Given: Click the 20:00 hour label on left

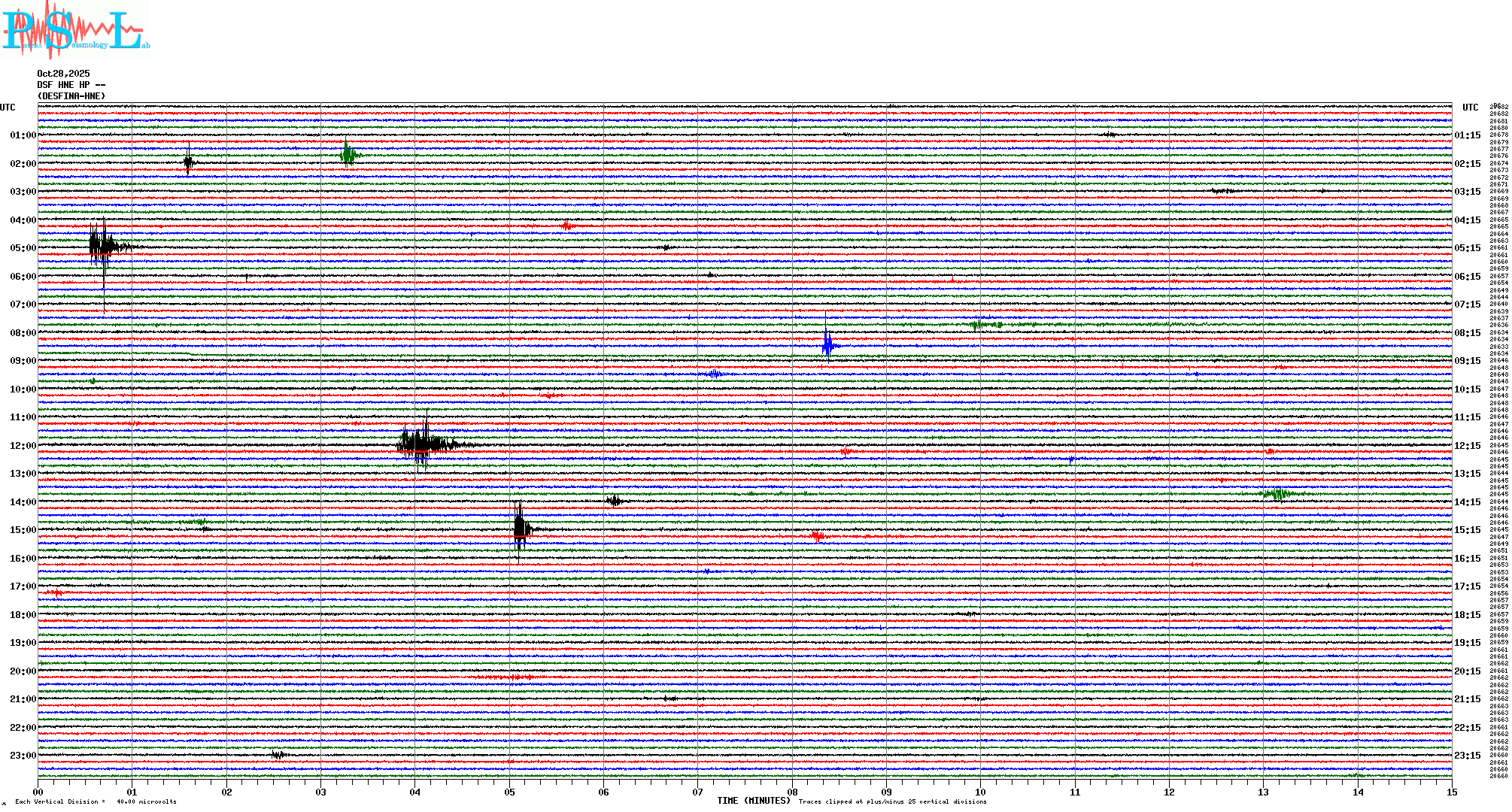Looking at the screenshot, I should tap(23, 671).
